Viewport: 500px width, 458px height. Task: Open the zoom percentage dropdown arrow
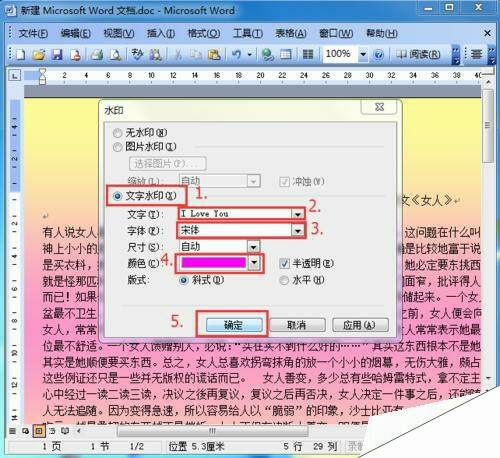click(363, 54)
